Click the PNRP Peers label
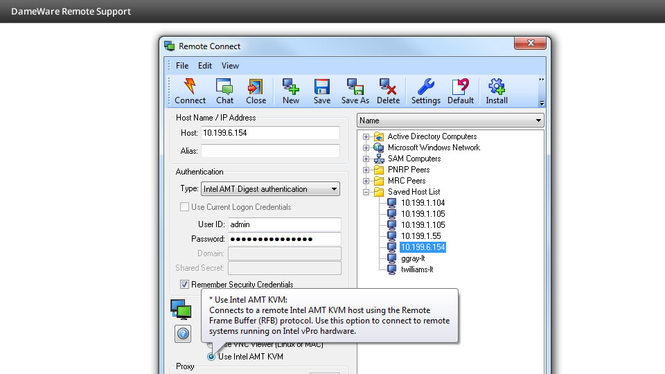The height and width of the screenshot is (374, 665). (408, 170)
